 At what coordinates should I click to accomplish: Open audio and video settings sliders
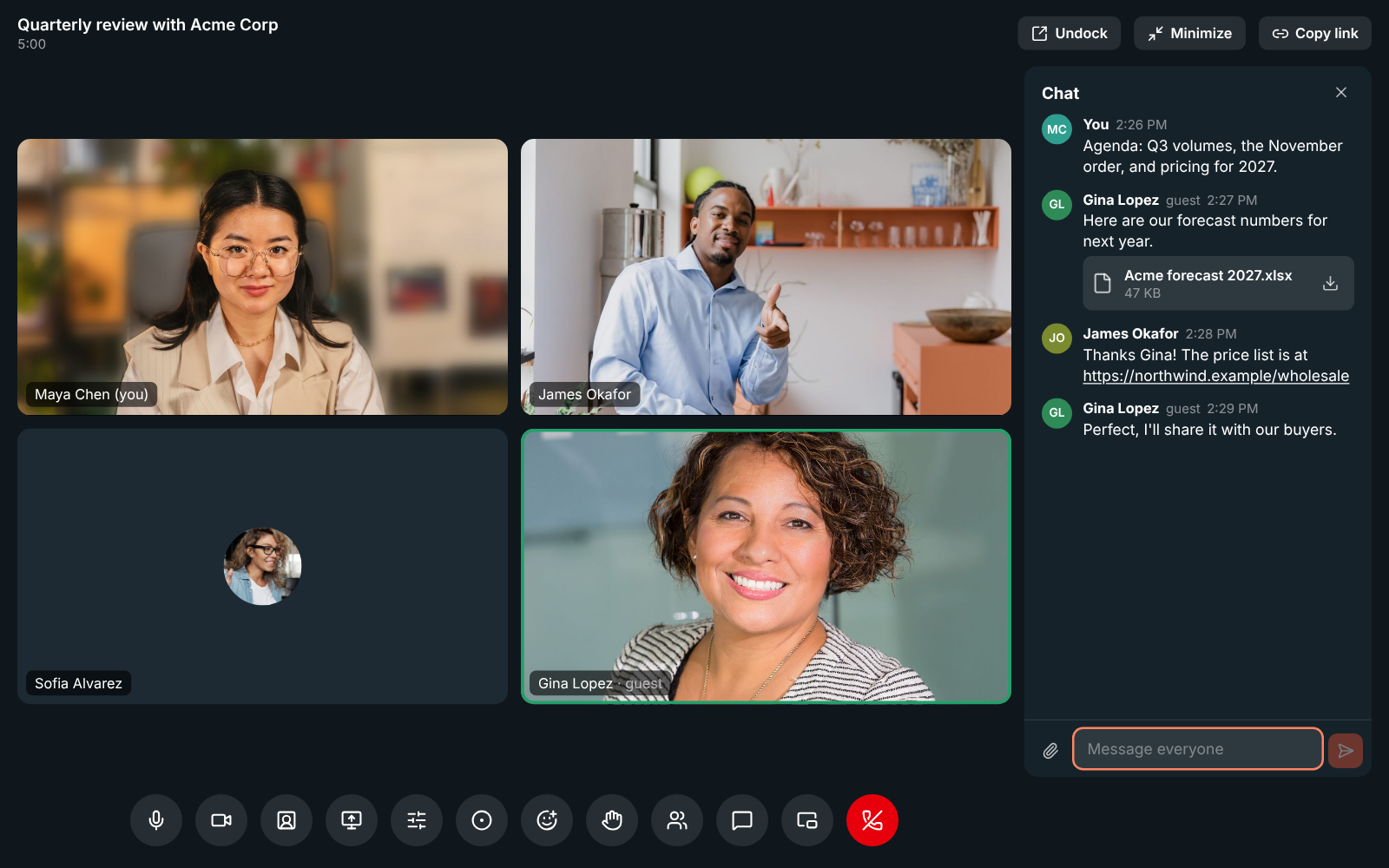[x=417, y=820]
